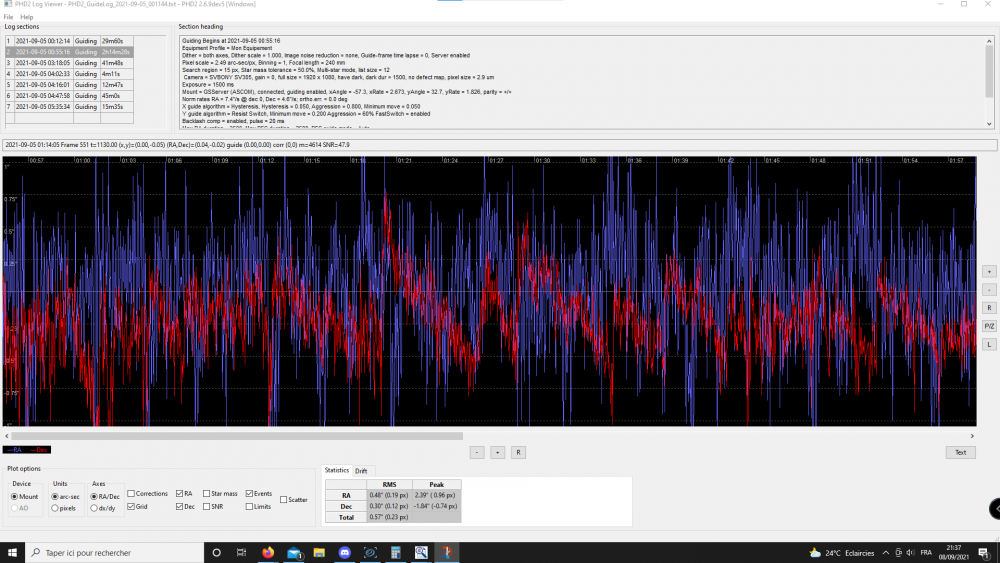Screen dimensions: 1000x563
Task: Click the Text button
Action: click(959, 452)
